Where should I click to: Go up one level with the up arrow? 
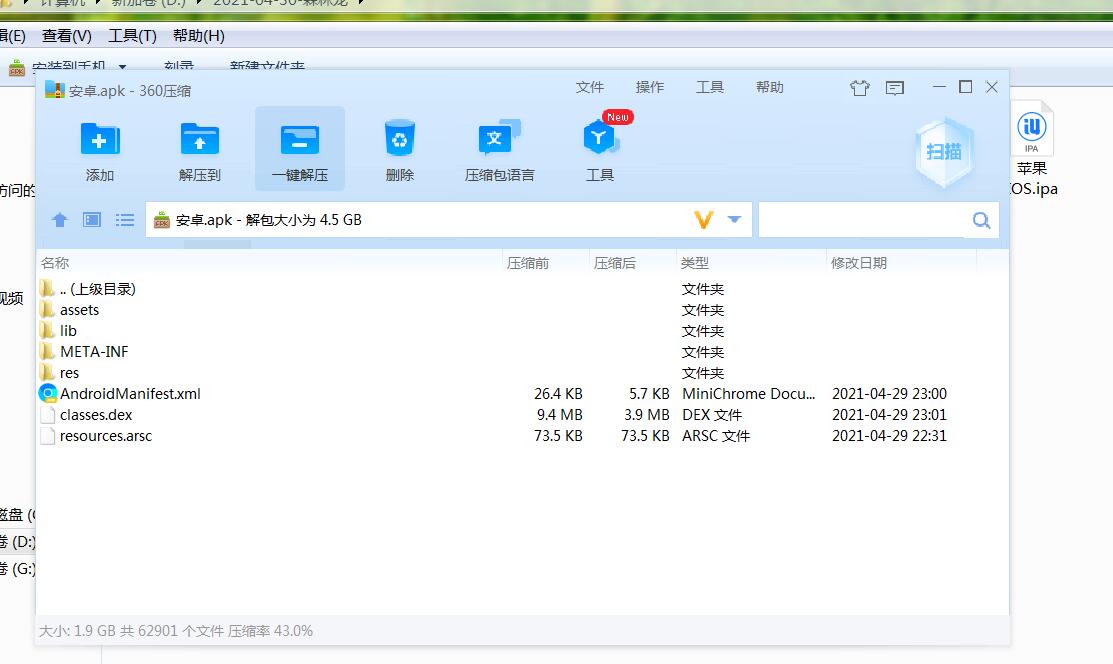[x=60, y=220]
